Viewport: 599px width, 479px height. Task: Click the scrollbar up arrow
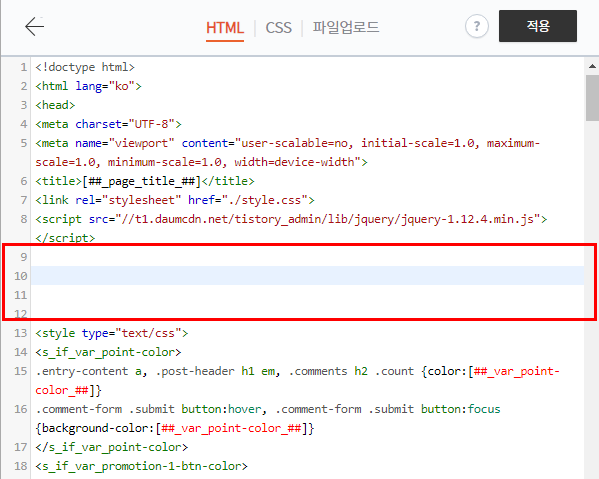592,66
